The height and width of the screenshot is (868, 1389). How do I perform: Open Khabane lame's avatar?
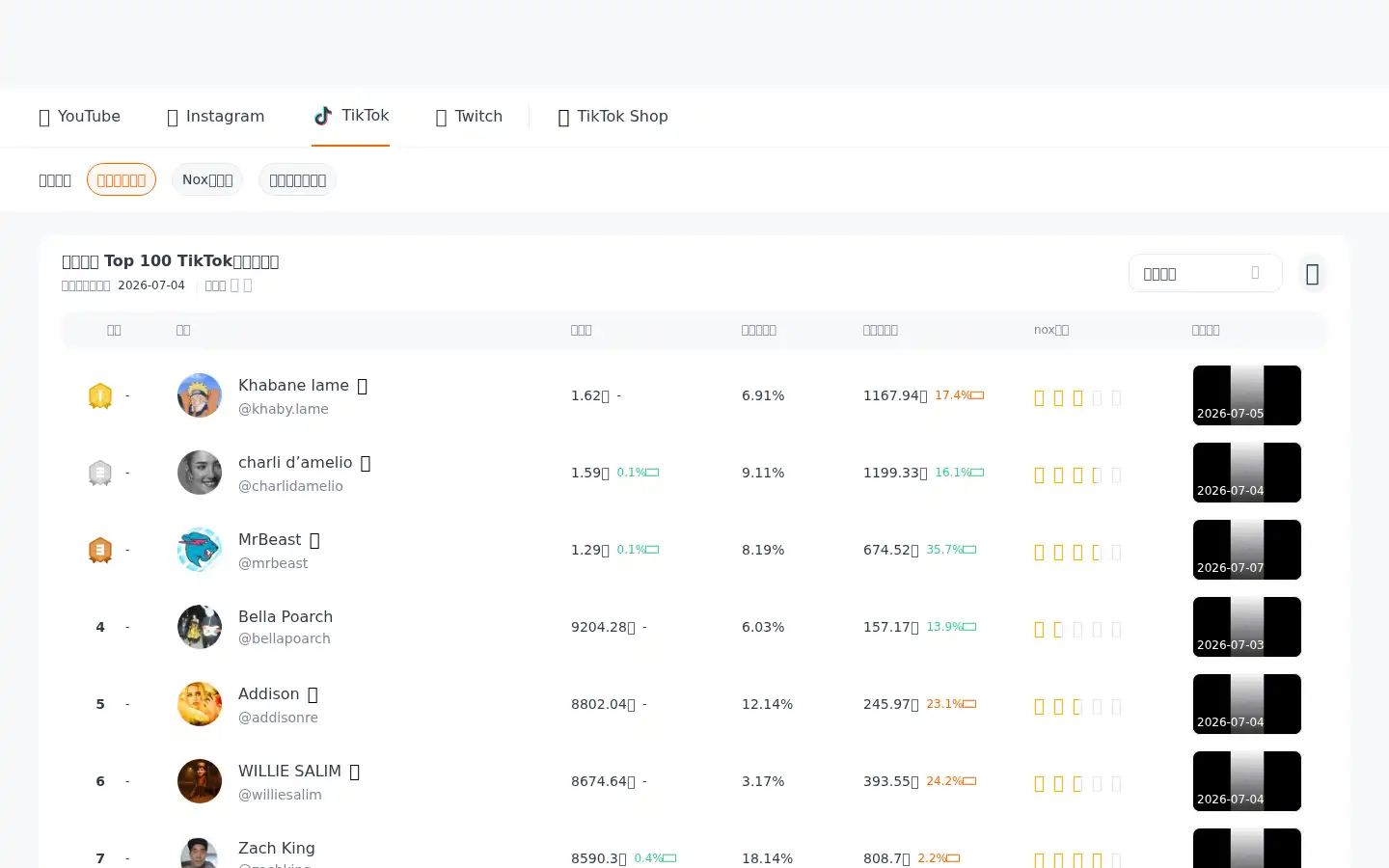coord(200,395)
